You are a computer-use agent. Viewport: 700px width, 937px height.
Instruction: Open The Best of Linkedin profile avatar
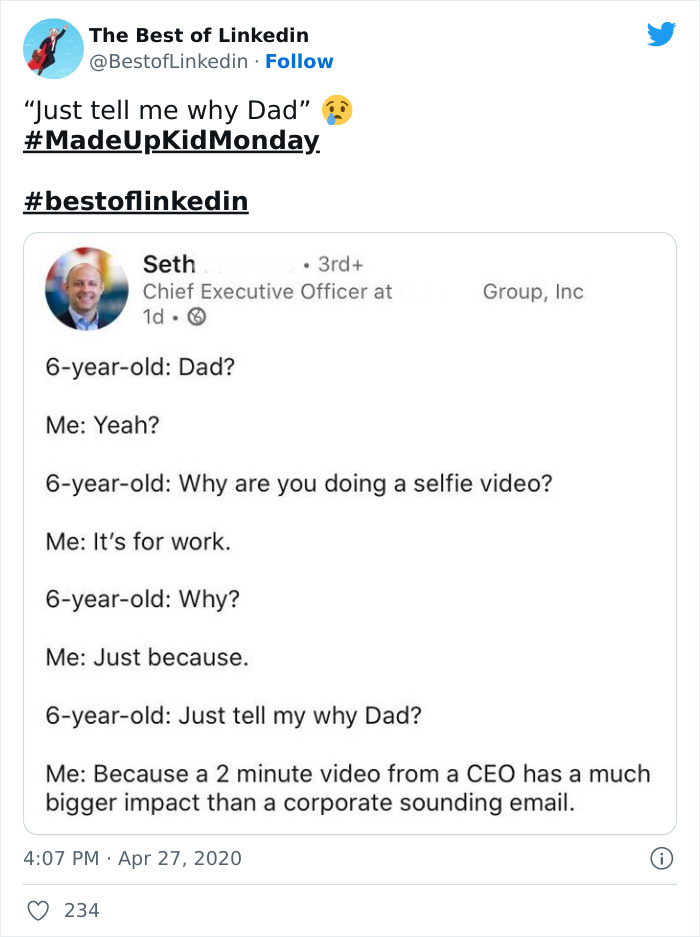coord(52,48)
